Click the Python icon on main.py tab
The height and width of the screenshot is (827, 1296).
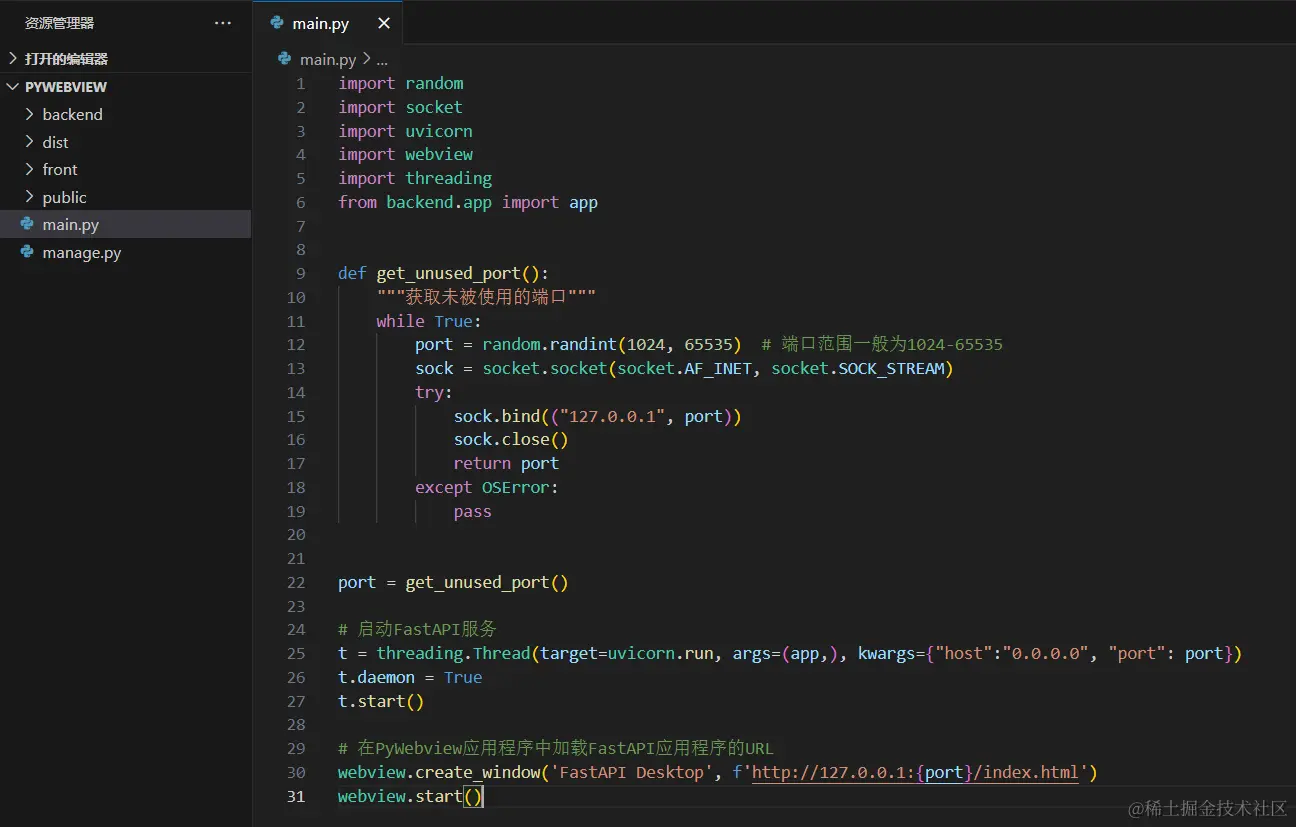tap(277, 24)
